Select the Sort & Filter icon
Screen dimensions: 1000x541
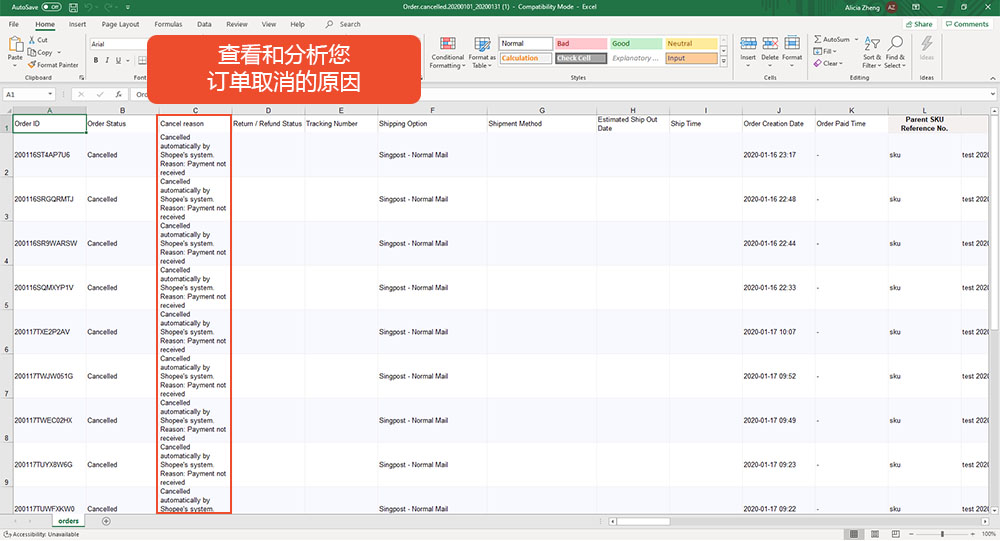pos(871,44)
